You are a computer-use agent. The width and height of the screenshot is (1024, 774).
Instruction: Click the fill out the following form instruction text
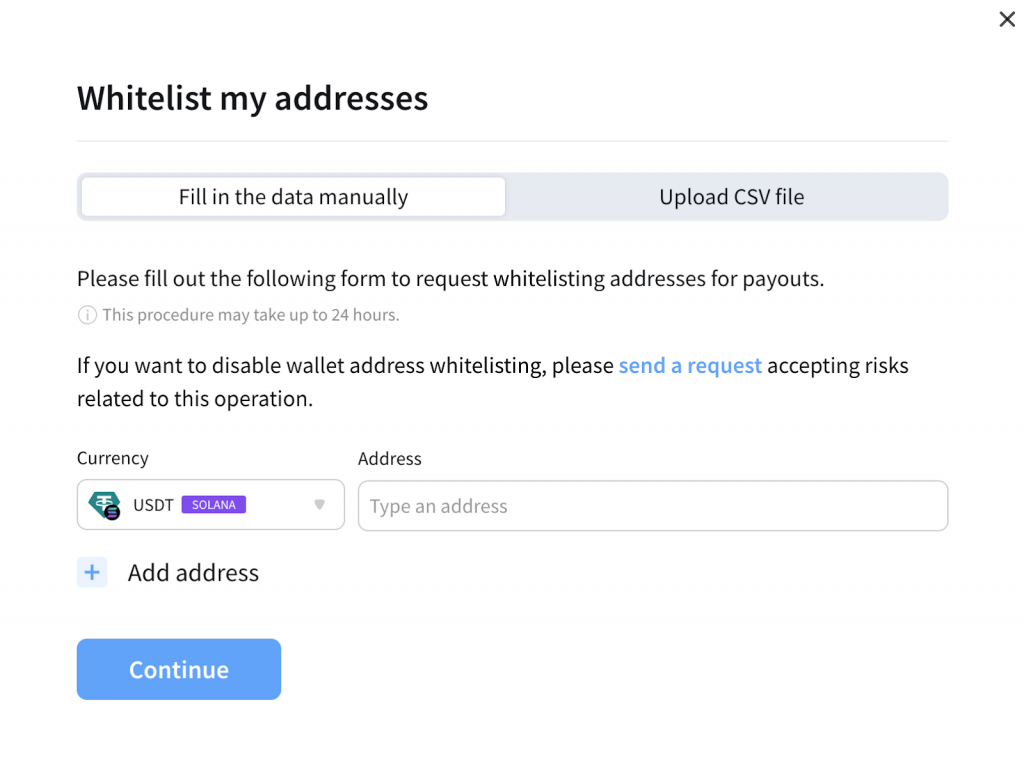[x=450, y=279]
